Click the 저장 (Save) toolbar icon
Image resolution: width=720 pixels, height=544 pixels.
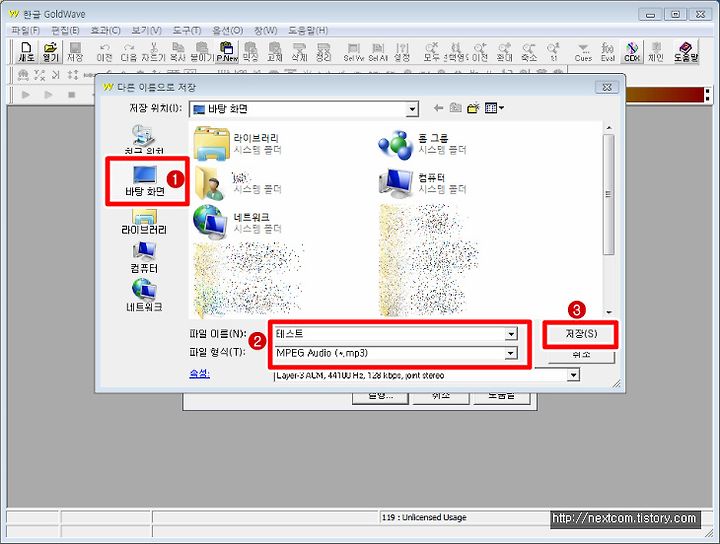[x=75, y=51]
